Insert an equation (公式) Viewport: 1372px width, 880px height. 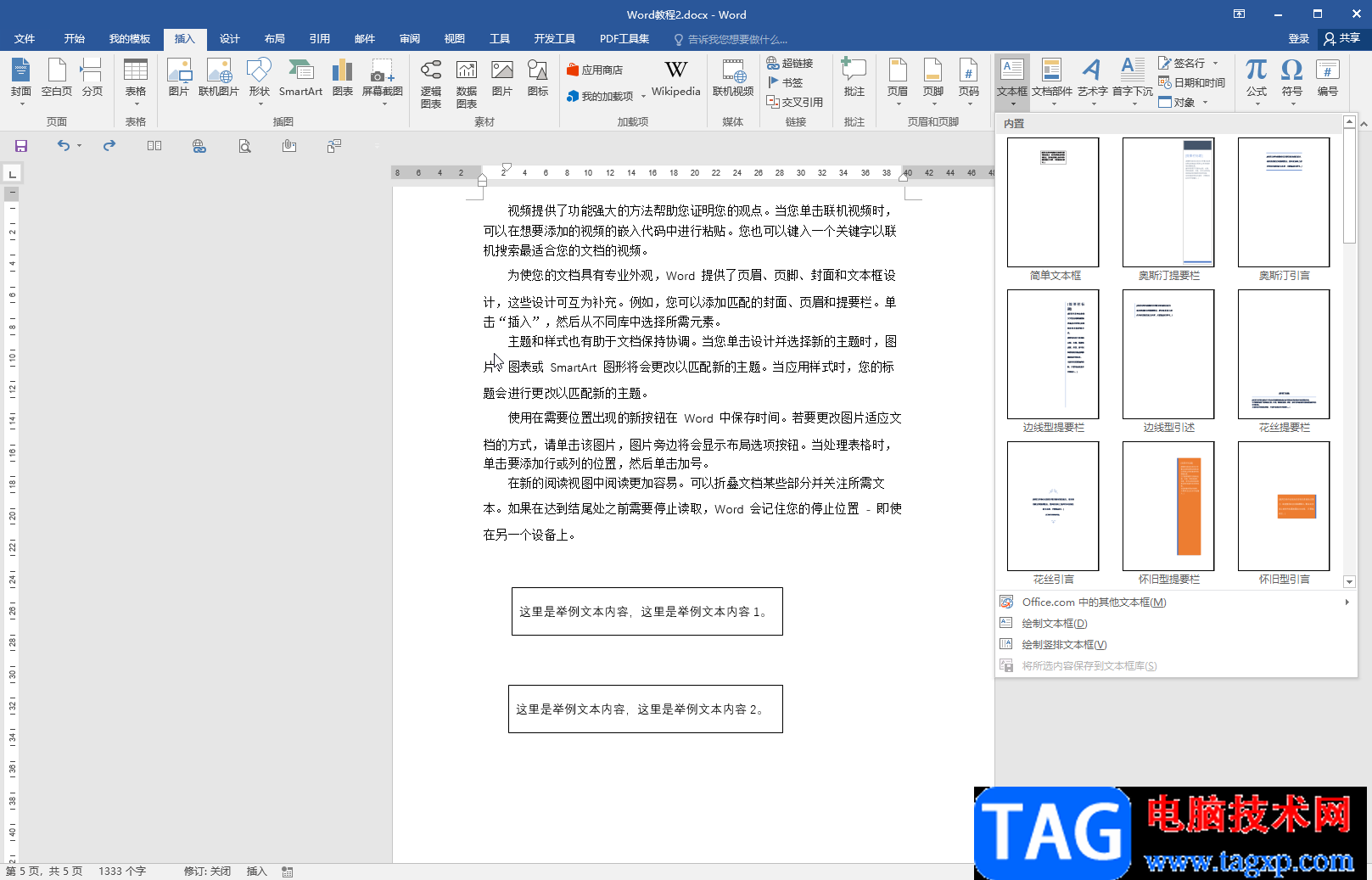tap(1257, 81)
